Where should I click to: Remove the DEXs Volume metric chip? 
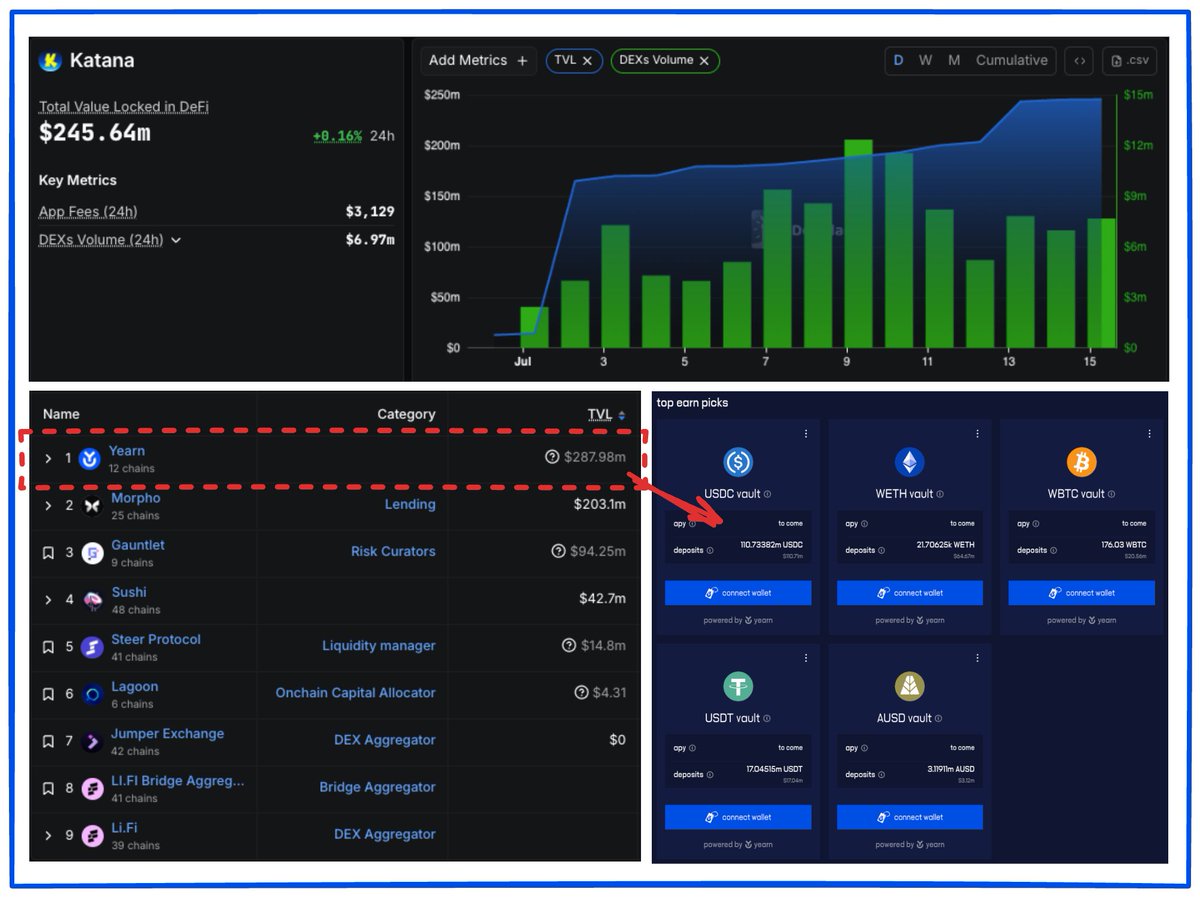(x=704, y=61)
